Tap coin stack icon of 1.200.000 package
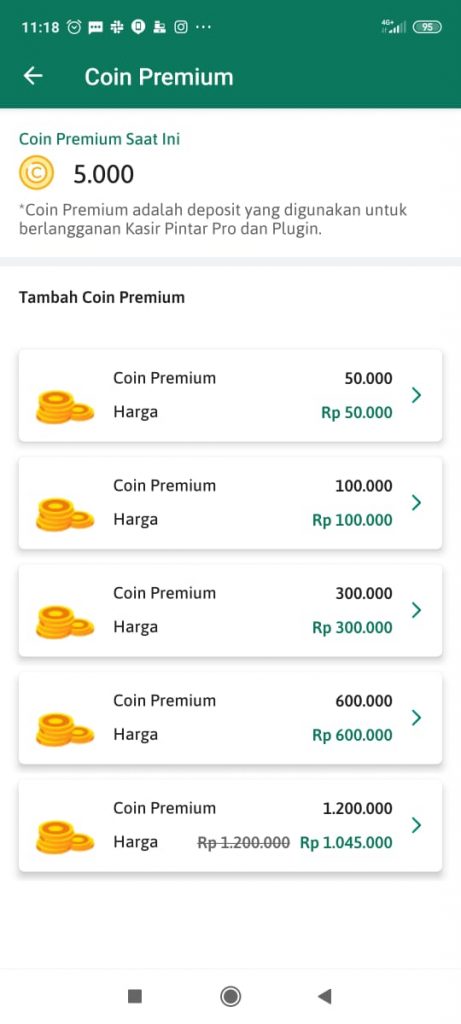 (65, 837)
